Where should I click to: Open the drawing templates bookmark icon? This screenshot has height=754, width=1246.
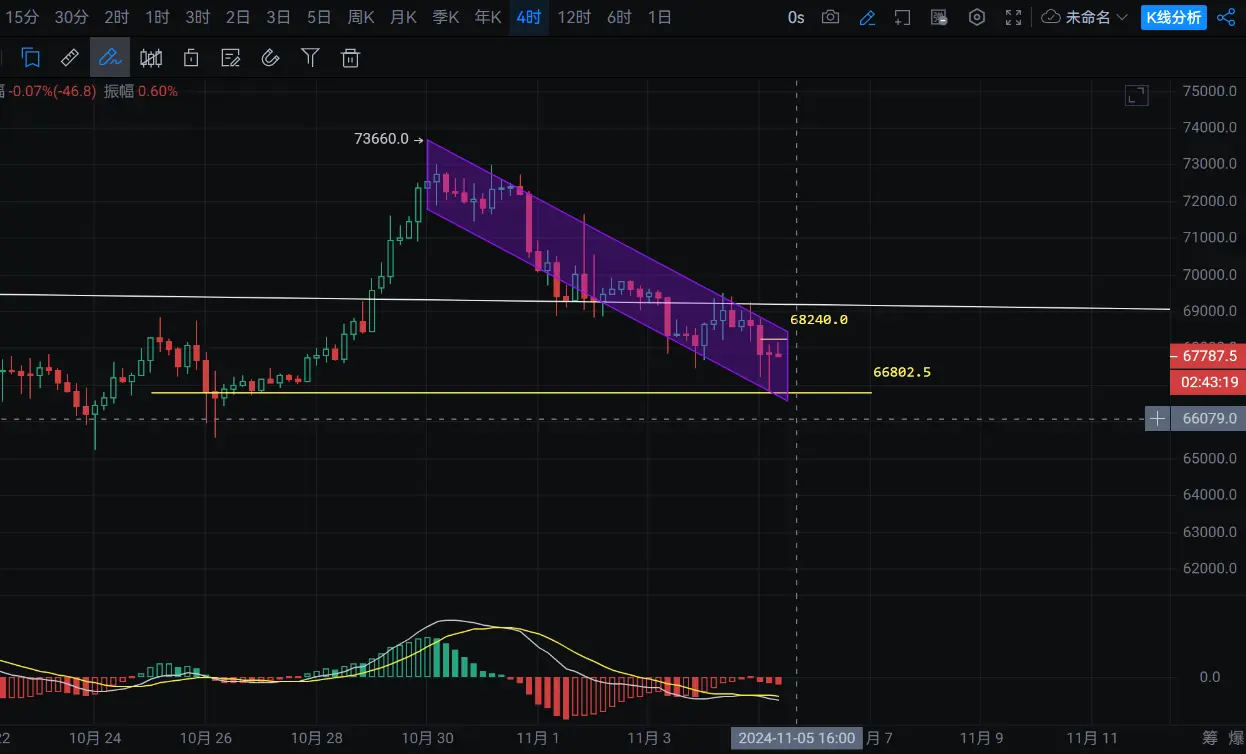click(31, 58)
